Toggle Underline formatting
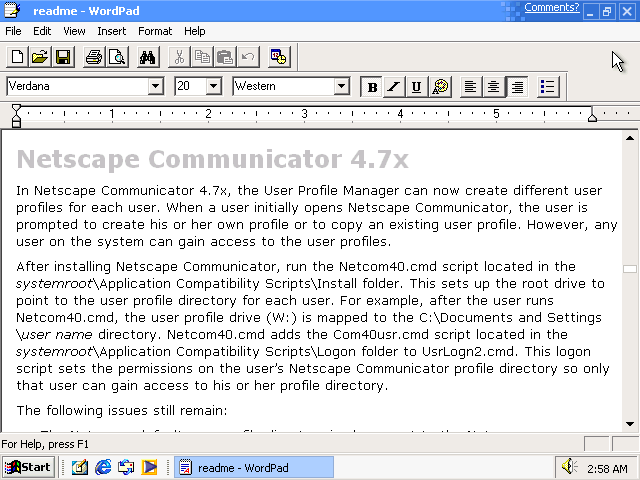 [x=417, y=87]
